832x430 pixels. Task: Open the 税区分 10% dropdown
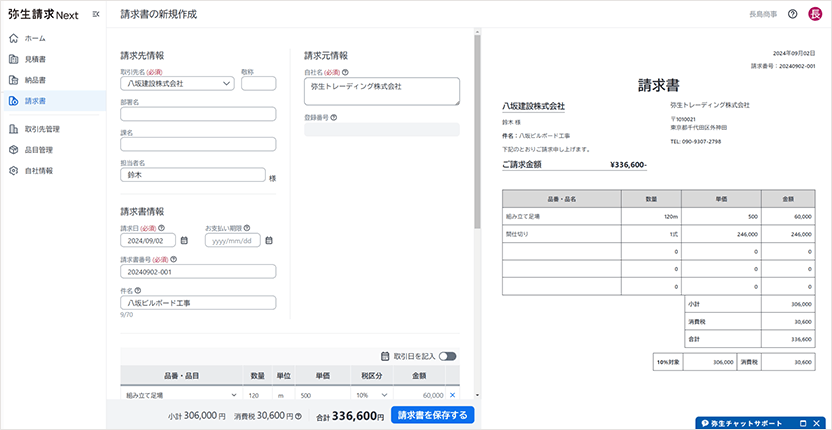pos(371,395)
